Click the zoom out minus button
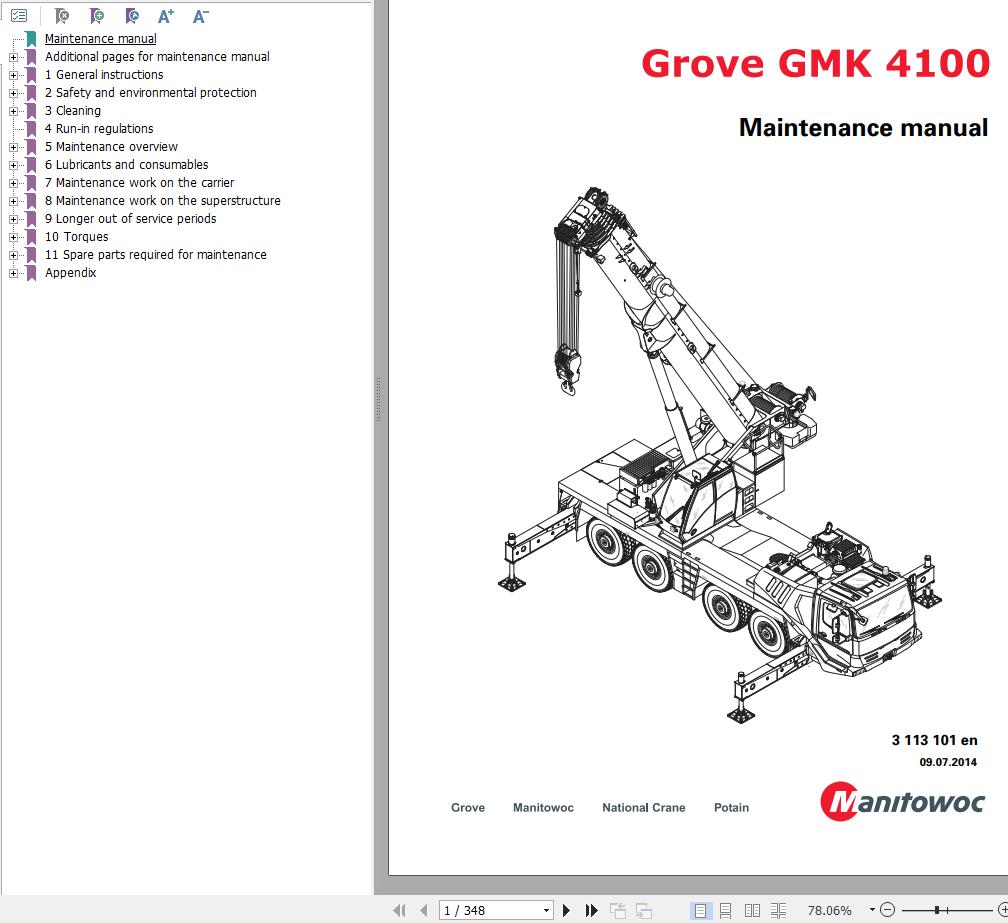 click(x=887, y=910)
